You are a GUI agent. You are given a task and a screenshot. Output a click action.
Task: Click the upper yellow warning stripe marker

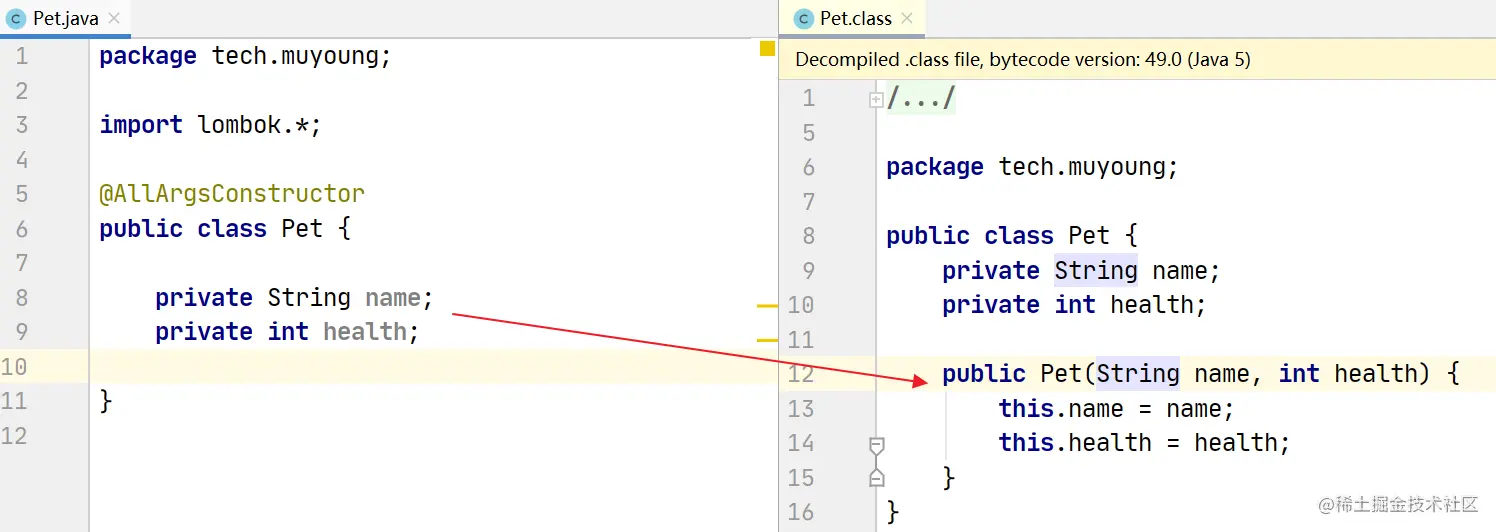click(x=767, y=305)
